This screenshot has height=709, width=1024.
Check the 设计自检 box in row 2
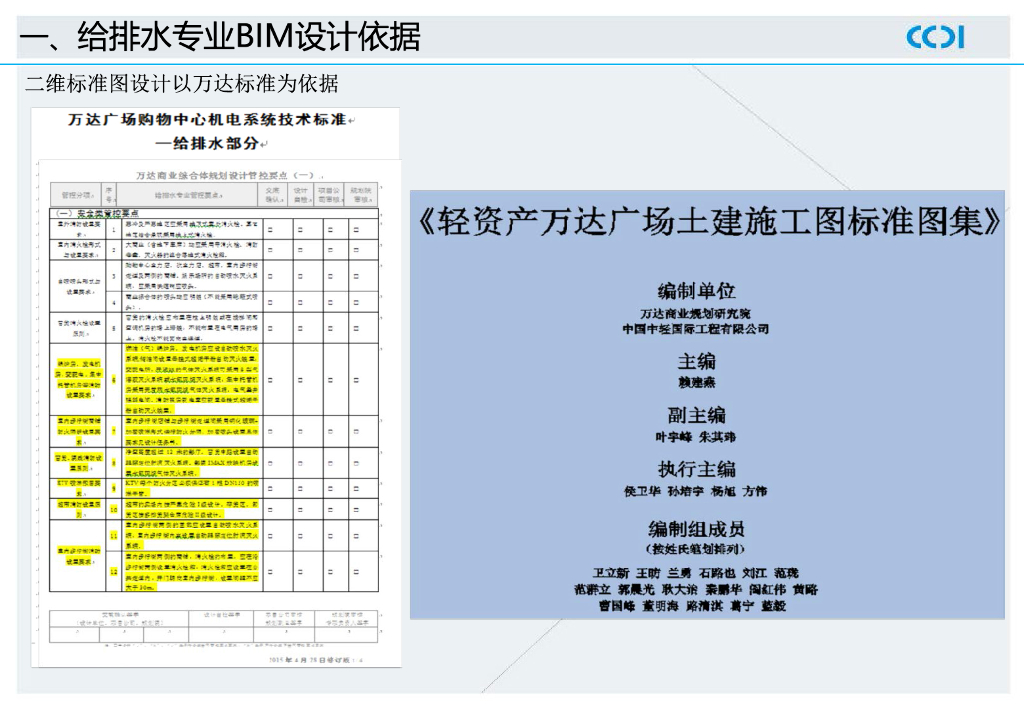tap(300, 250)
